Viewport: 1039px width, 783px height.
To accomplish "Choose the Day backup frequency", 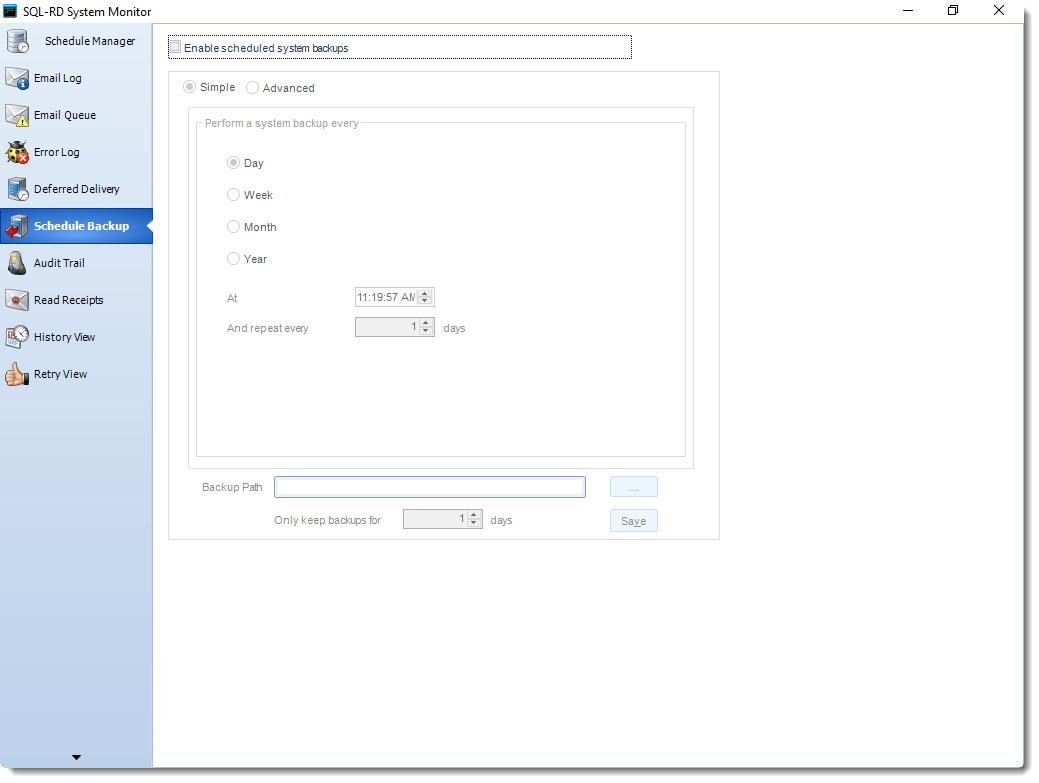I will tap(233, 162).
